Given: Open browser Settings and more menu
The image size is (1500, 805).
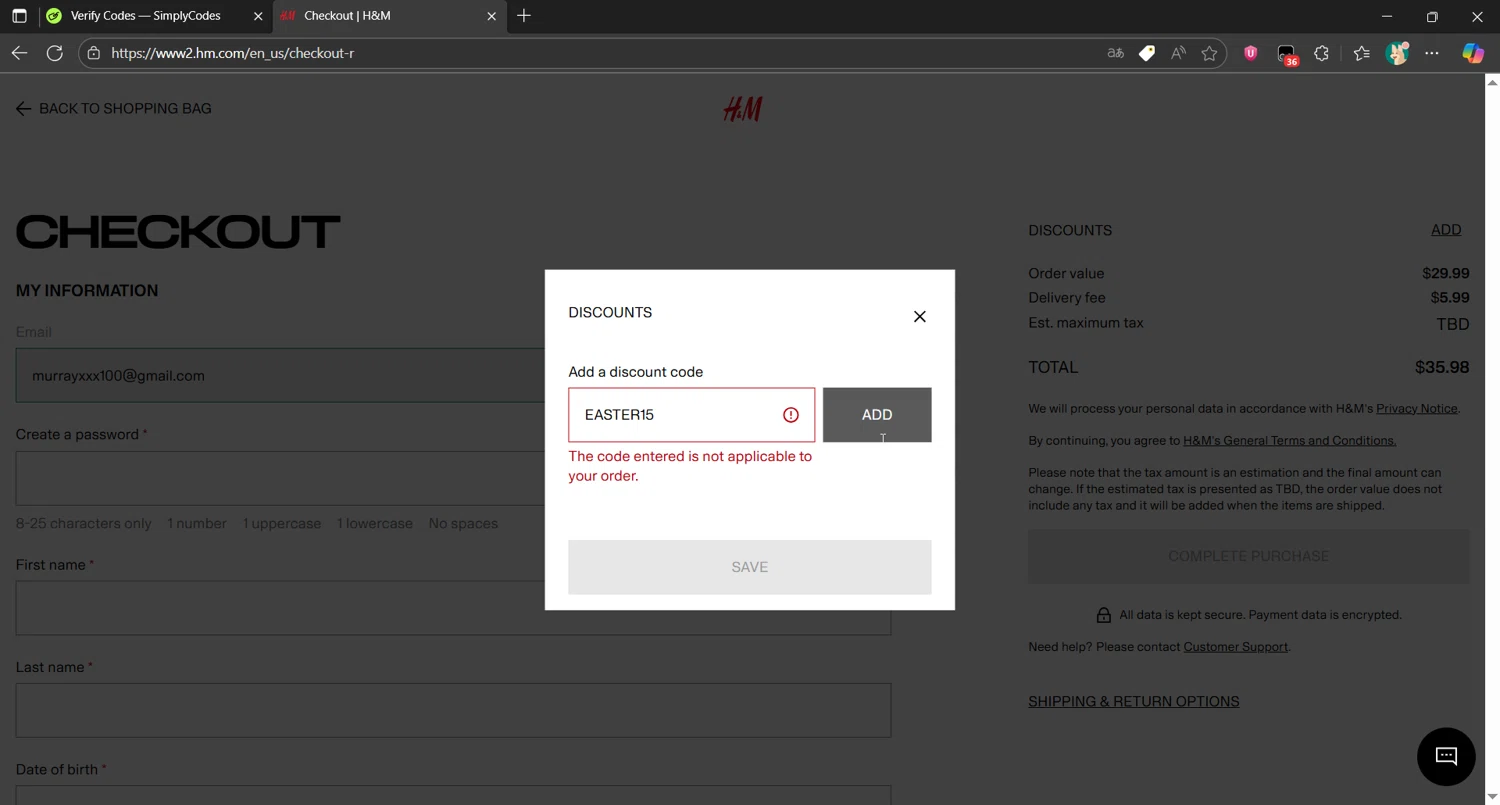Looking at the screenshot, I should click(1432, 53).
